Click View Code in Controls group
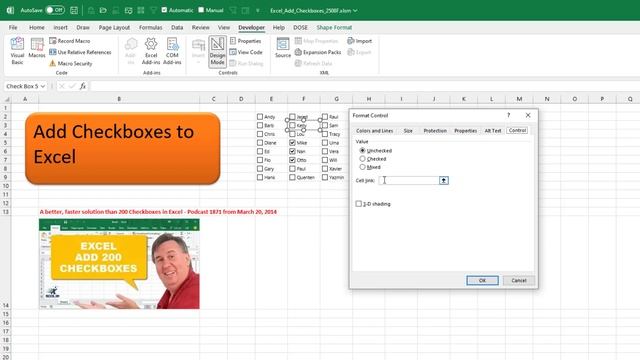The image size is (640, 360). (246, 52)
